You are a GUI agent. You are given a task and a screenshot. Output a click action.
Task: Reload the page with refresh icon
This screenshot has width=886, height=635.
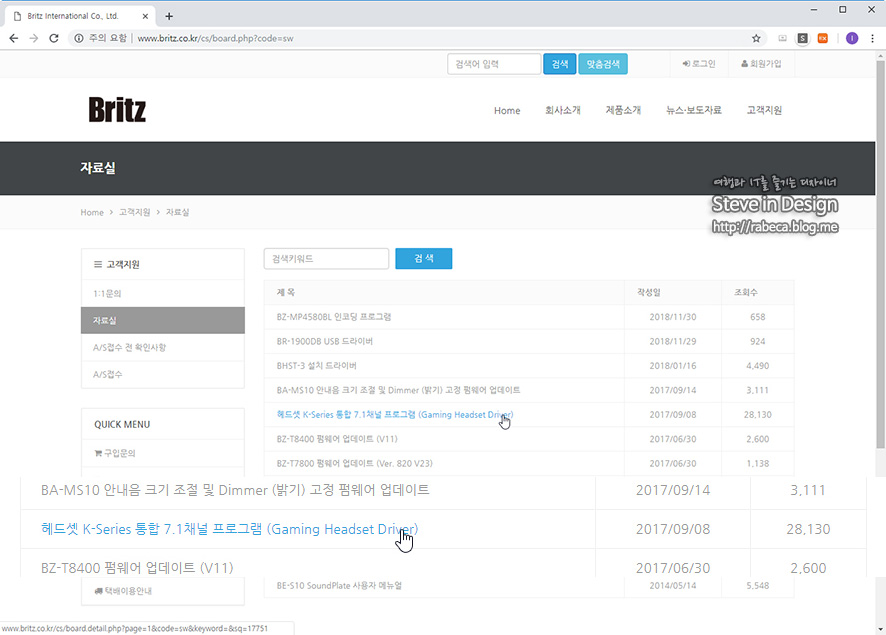pyautogui.click(x=54, y=38)
